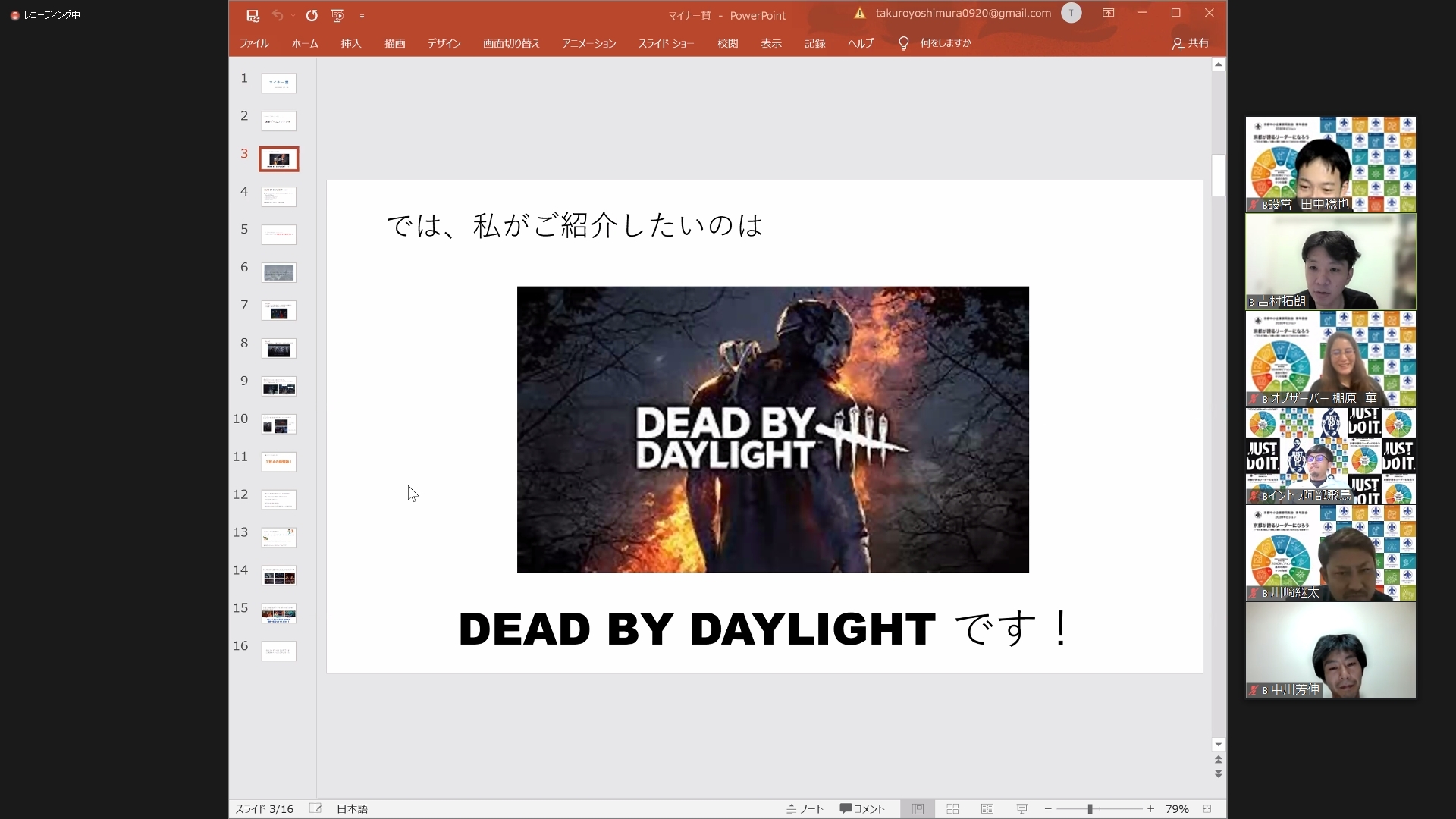Open the 挿入 ribbon tab
Image resolution: width=1456 pixels, height=819 pixels.
pos(351,43)
